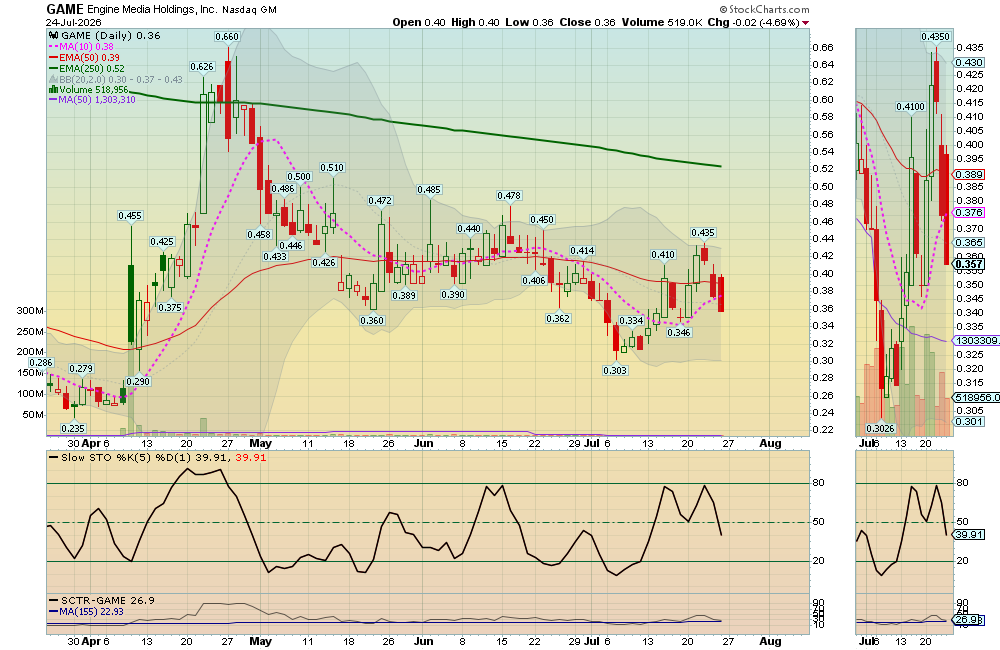Click the 0.279 price label
Screen dimensions: 1000x650
tap(81, 368)
